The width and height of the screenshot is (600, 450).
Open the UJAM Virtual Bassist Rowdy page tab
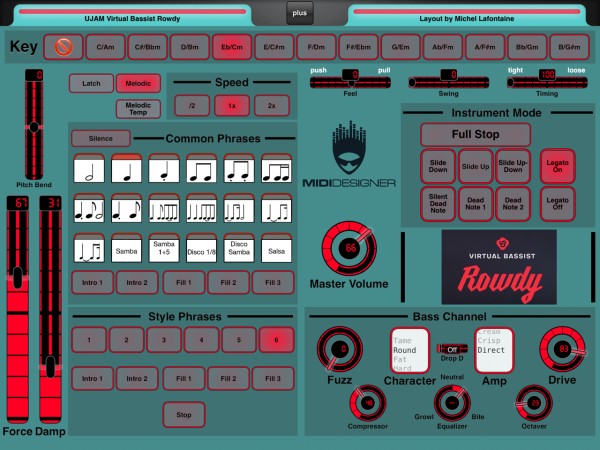pyautogui.click(x=132, y=16)
